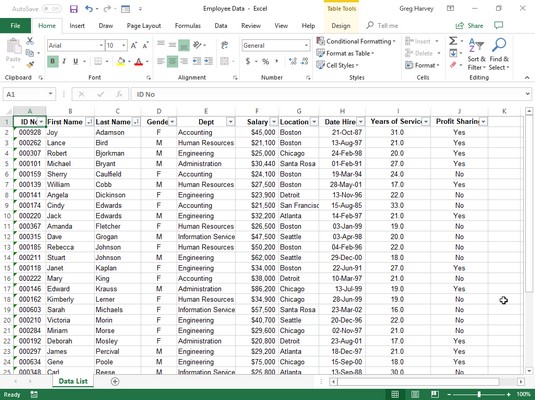Click the Insert Function fx icon

click(x=119, y=94)
